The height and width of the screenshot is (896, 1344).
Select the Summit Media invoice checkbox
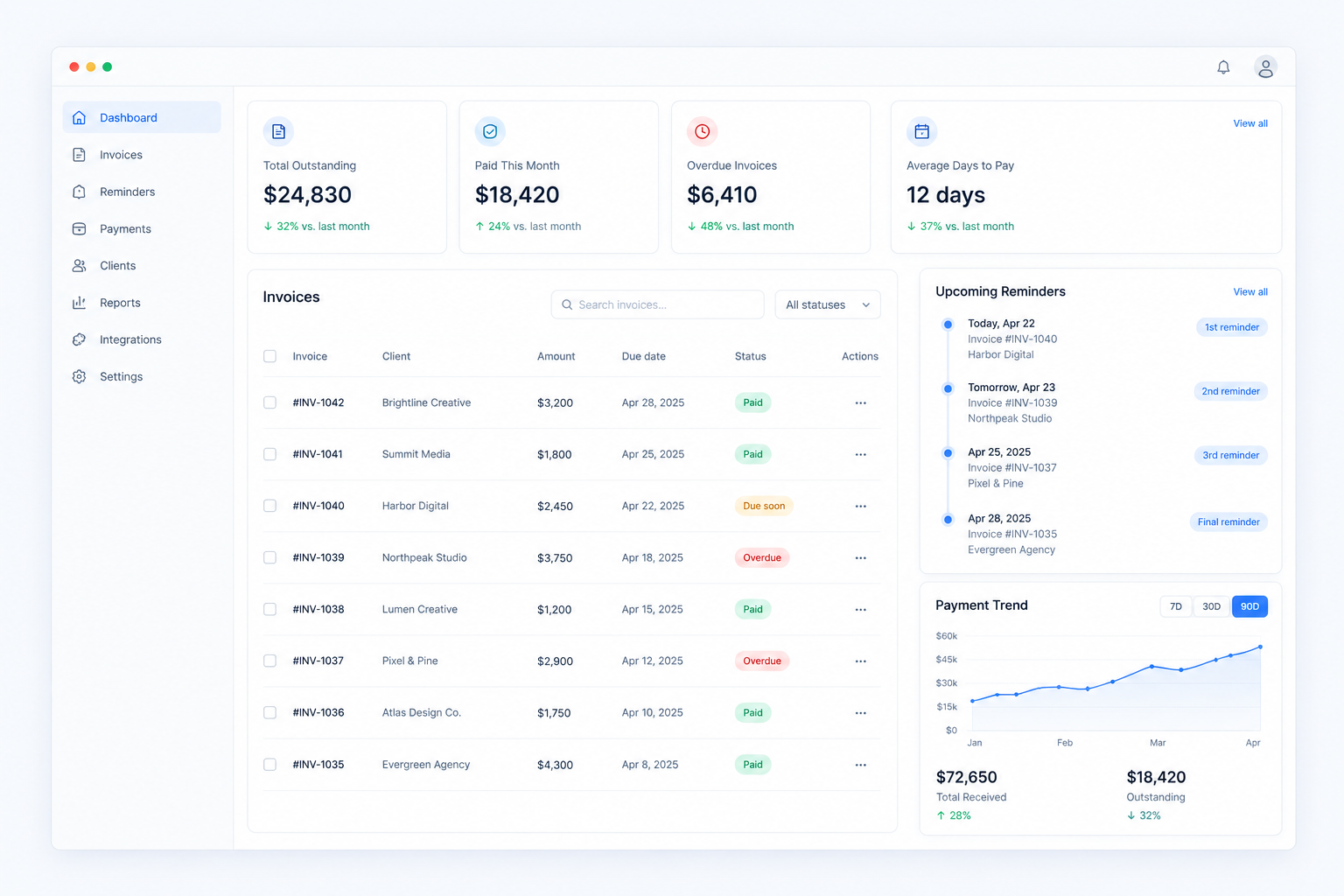coord(269,454)
